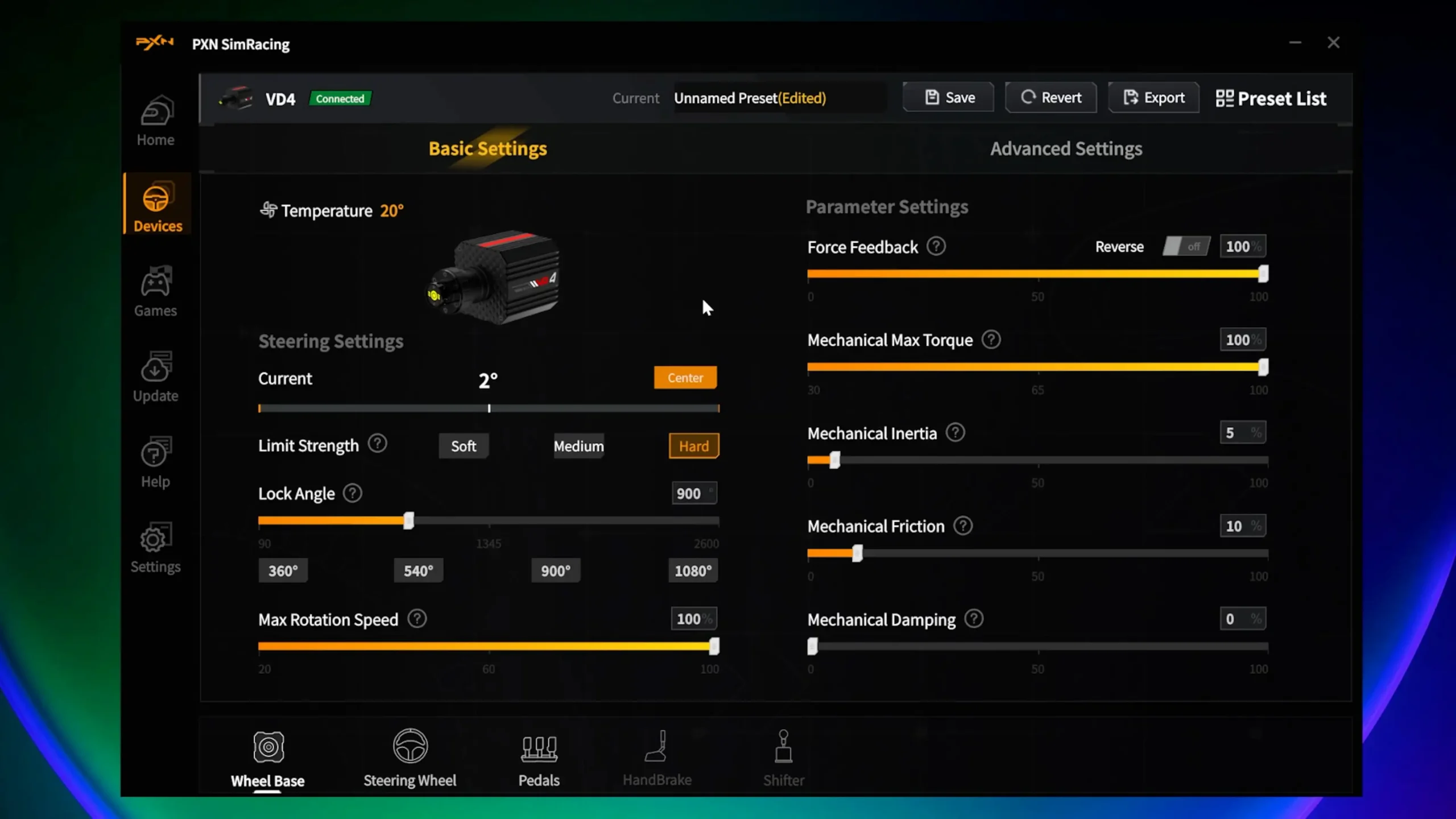This screenshot has width=1456, height=819.
Task: Click the Mechanical Friction slider handle
Action: point(857,553)
